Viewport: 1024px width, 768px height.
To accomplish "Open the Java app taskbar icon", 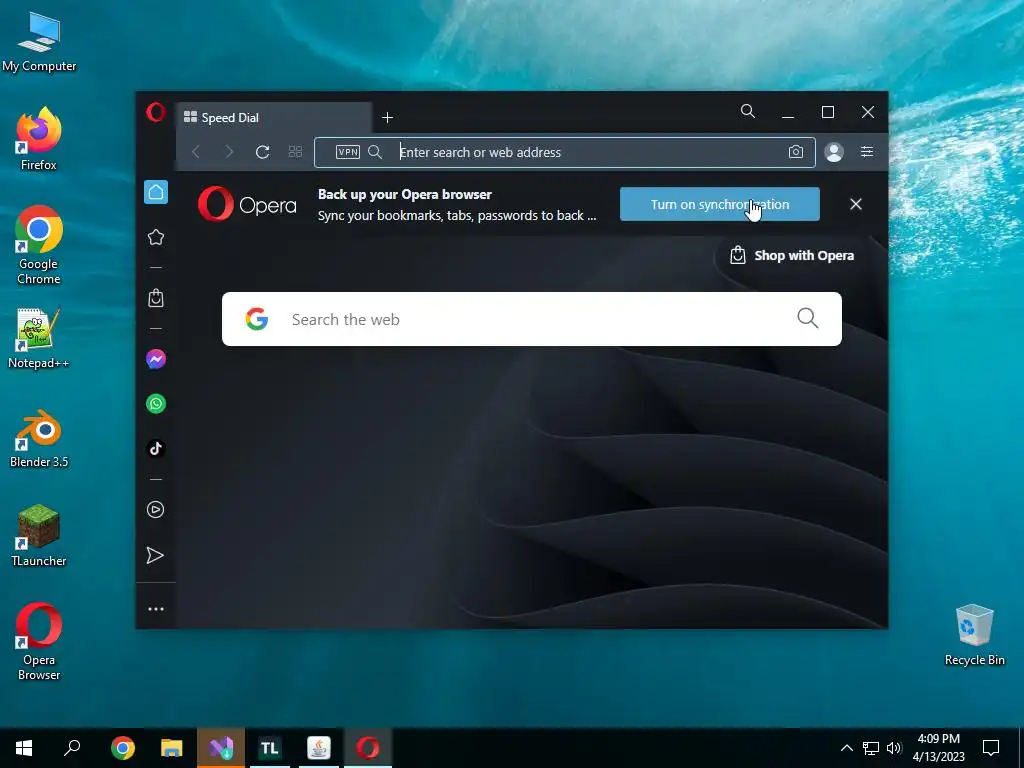I will click(319, 748).
